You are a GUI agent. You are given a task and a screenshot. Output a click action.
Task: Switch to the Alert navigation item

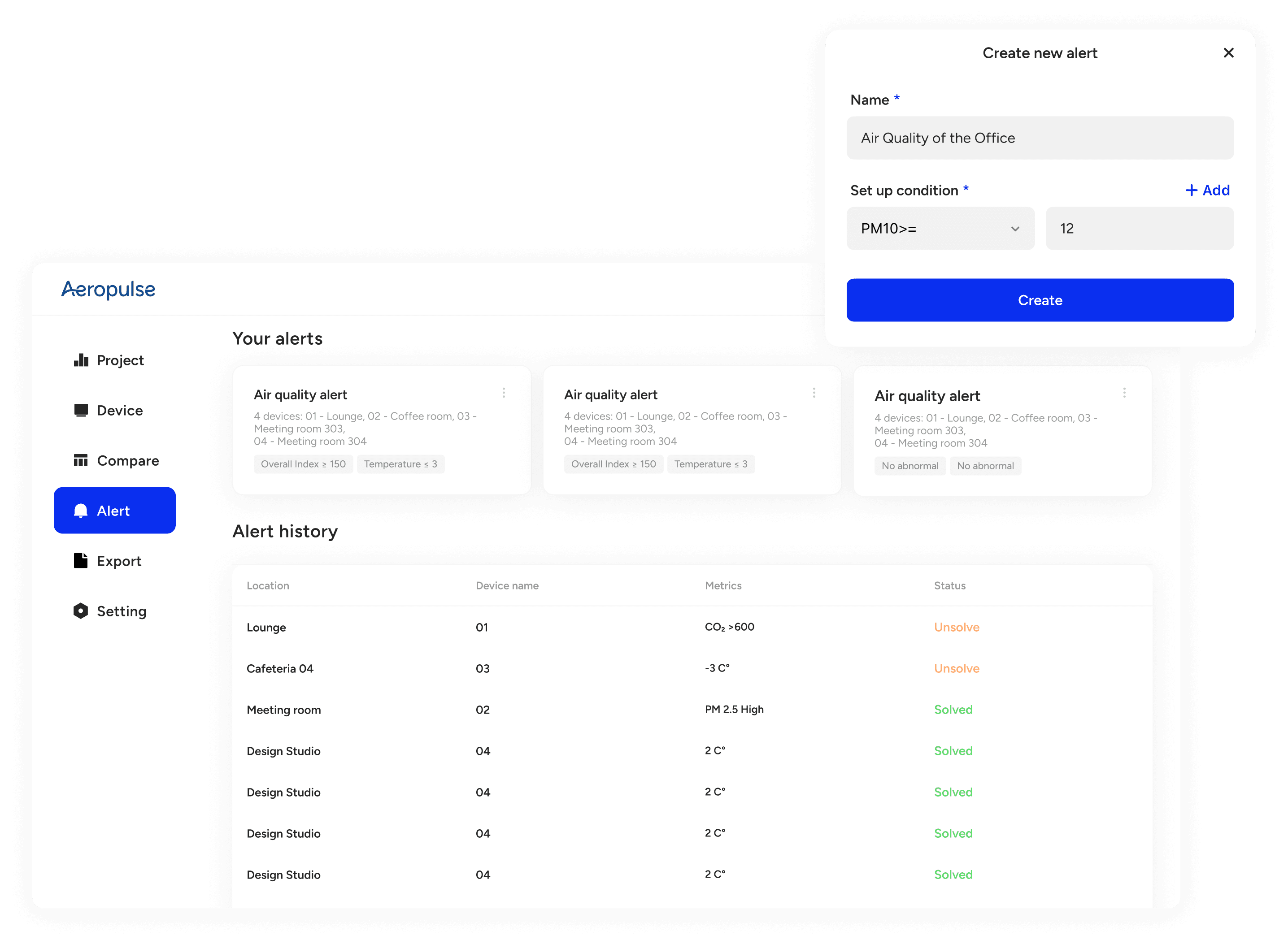[x=114, y=510]
